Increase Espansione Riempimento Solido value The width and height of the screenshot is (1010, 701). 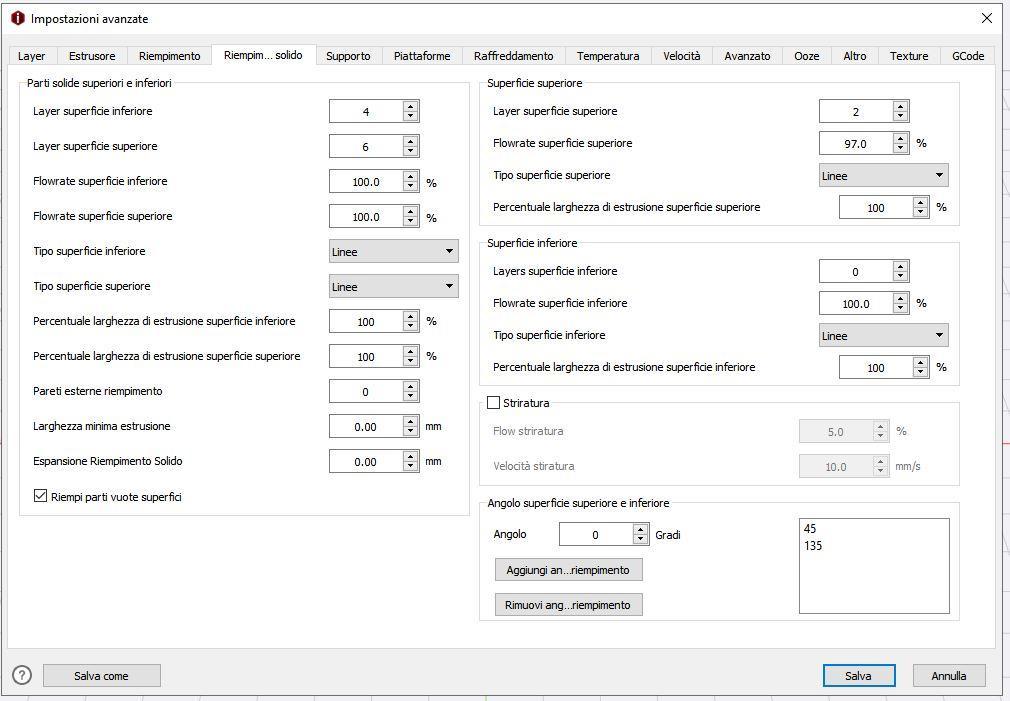pyautogui.click(x=410, y=456)
